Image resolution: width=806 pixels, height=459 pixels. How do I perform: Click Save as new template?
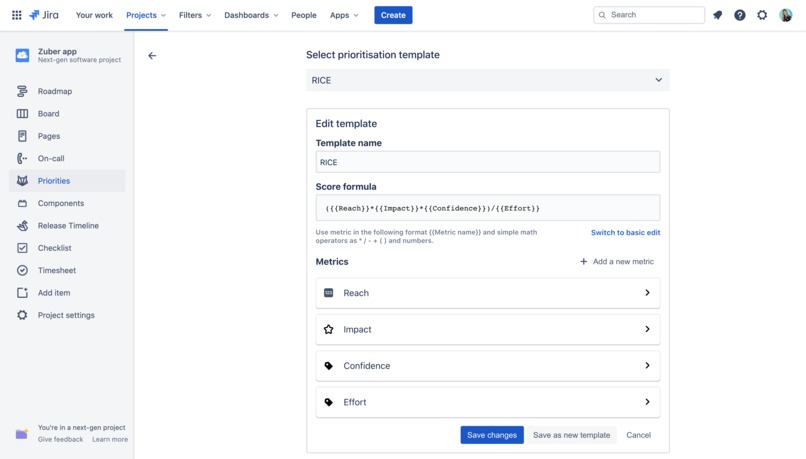pos(572,435)
